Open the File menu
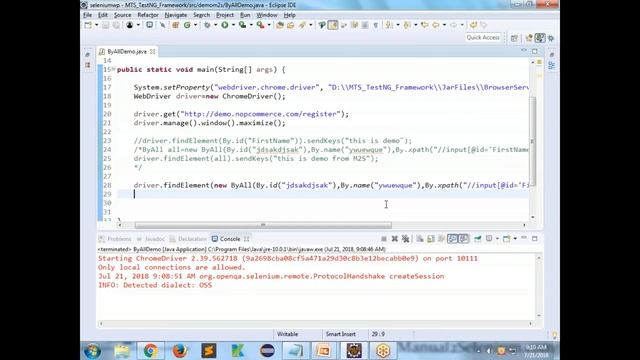Image resolution: width=640 pixels, height=360 pixels. [87, 15]
